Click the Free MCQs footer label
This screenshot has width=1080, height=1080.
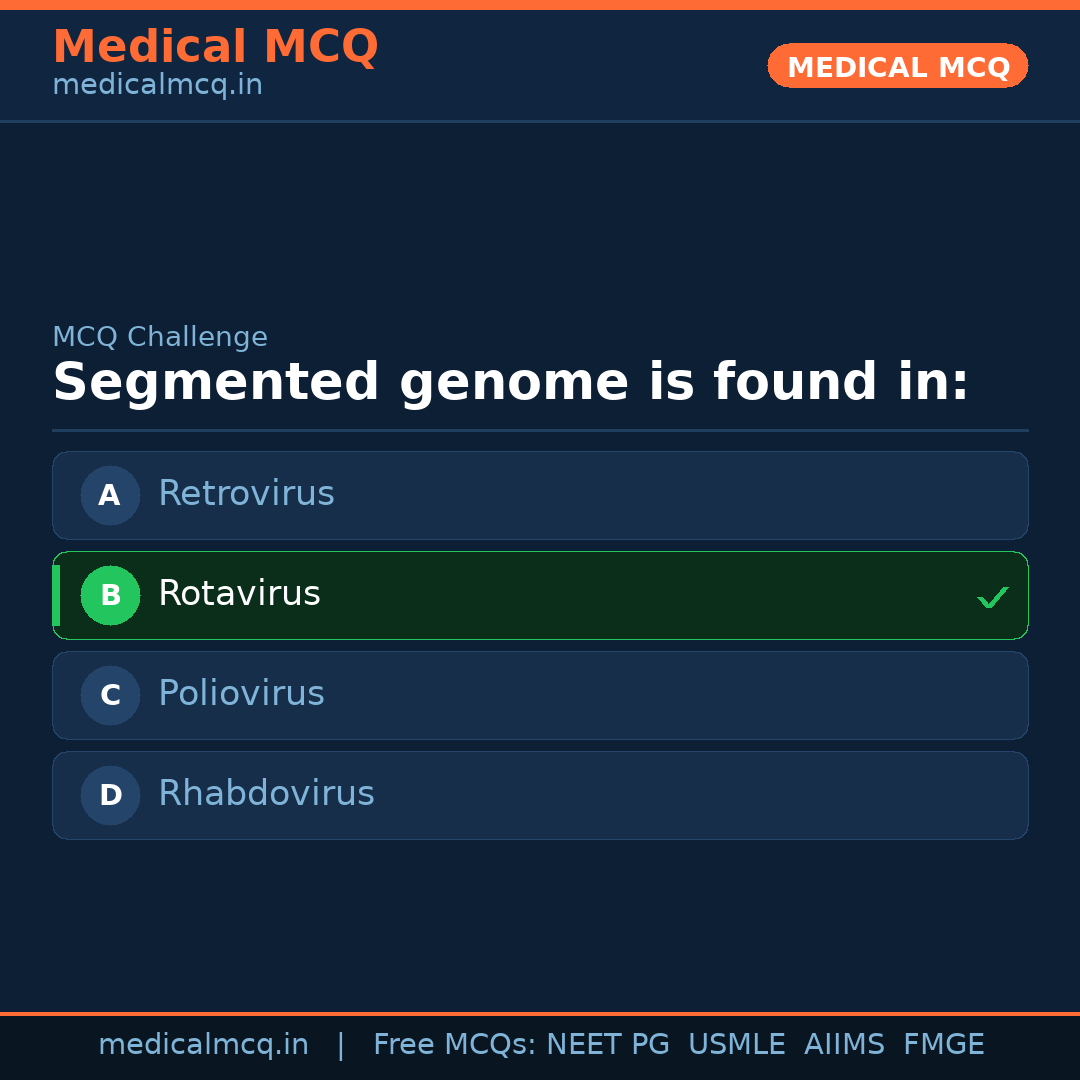(454, 1045)
